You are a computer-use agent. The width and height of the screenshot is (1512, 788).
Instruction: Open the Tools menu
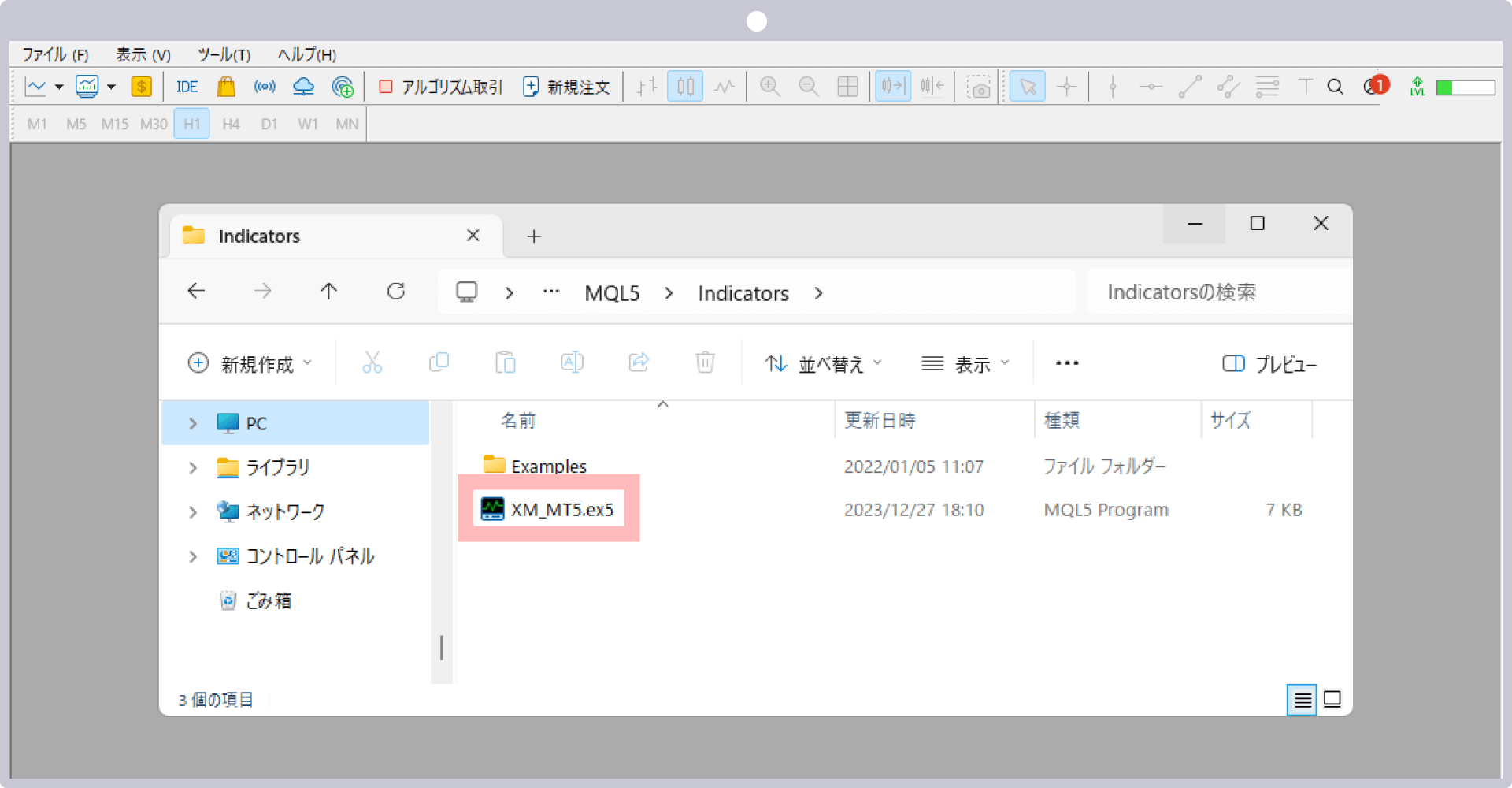tap(224, 54)
